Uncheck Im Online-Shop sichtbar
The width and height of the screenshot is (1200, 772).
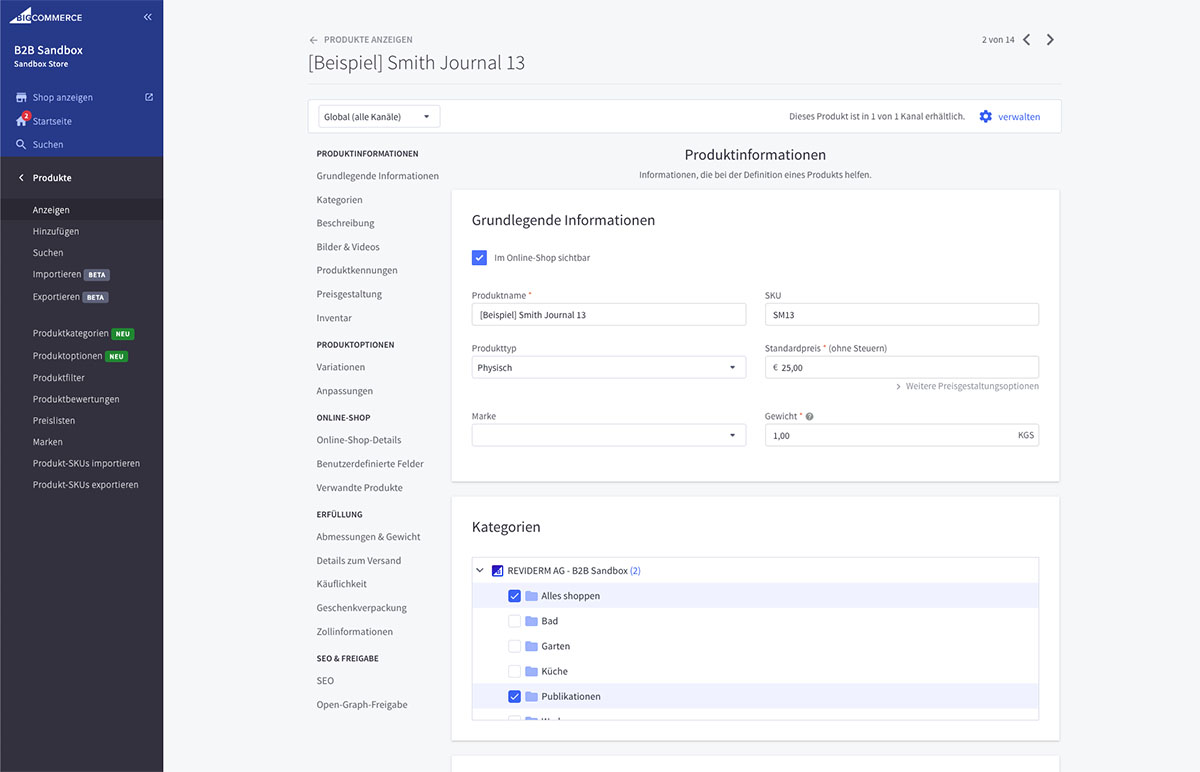click(479, 257)
